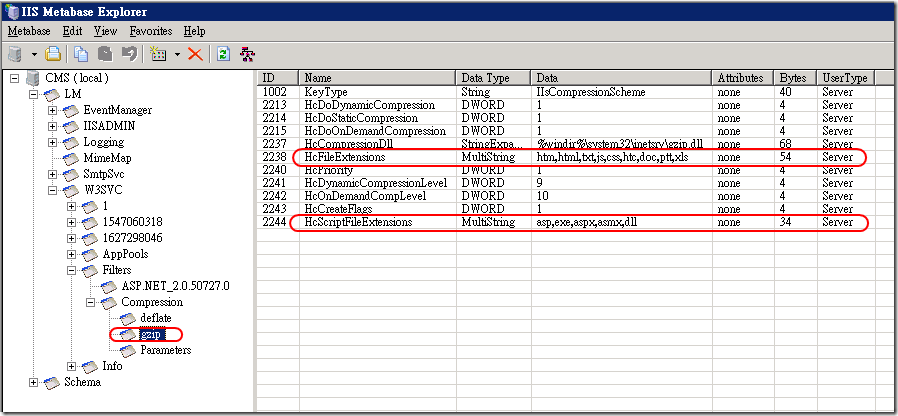The image size is (898, 416).
Task: Click the tree hierarchy toolbar icon
Action: 249,53
